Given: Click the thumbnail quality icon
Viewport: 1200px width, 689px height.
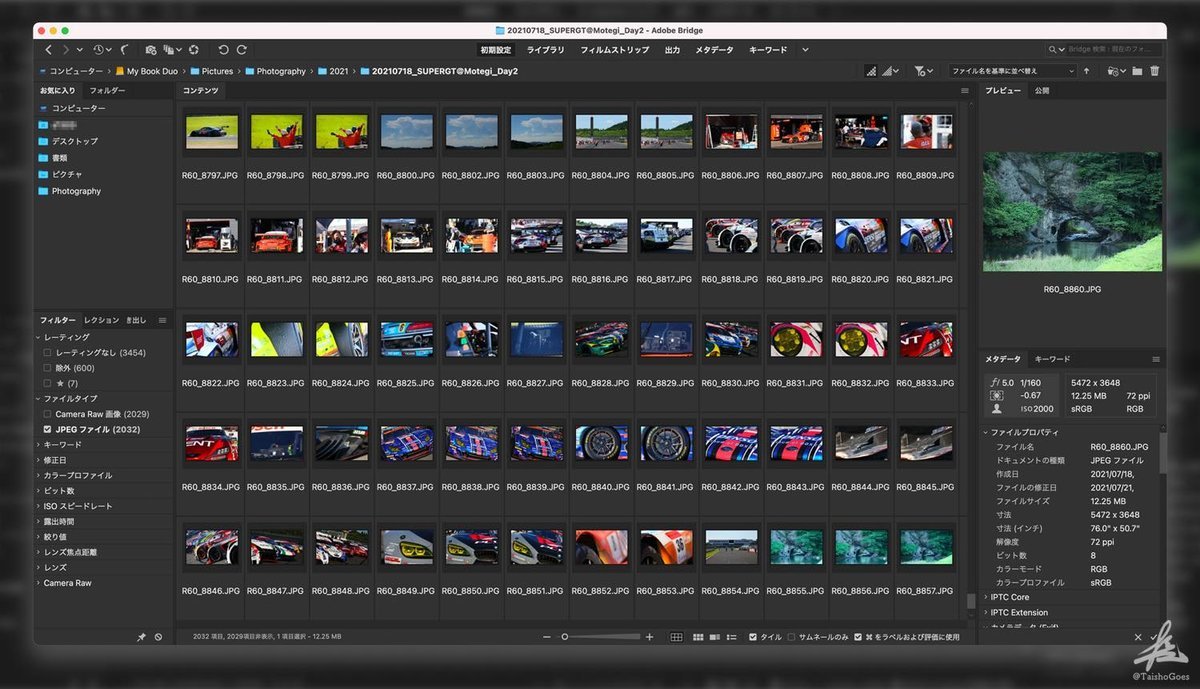Looking at the screenshot, I should (870, 71).
